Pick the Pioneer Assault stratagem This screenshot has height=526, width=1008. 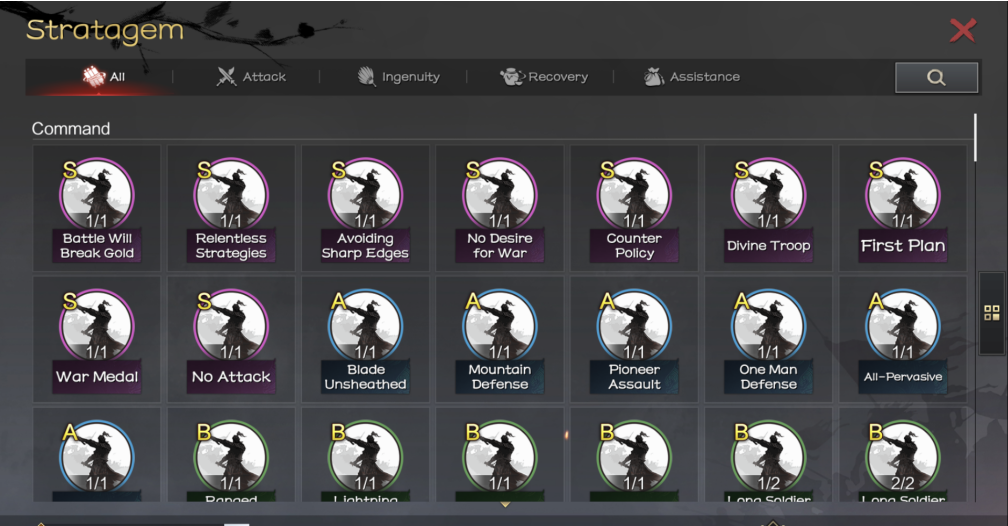(634, 338)
